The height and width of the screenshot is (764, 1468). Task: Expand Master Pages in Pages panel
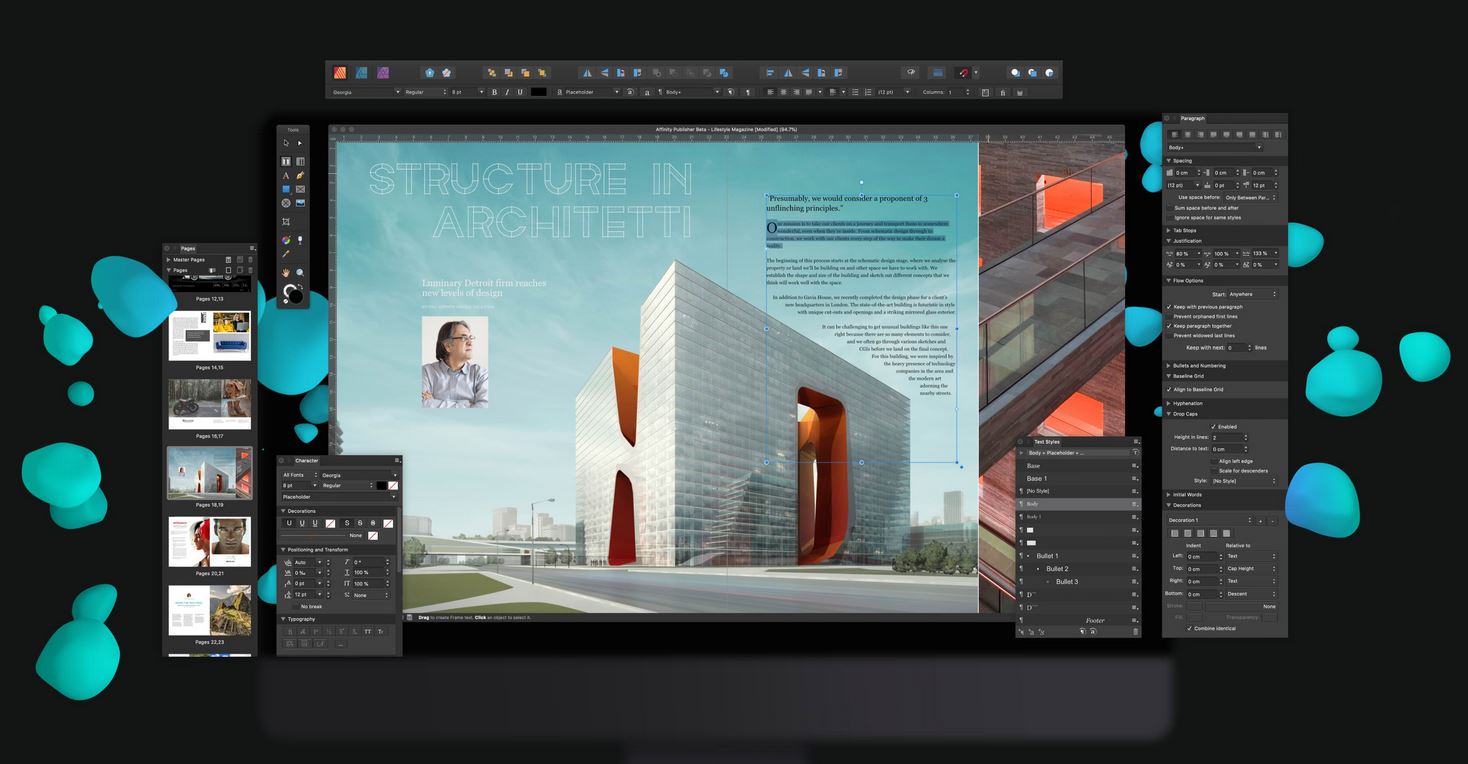[x=169, y=260]
